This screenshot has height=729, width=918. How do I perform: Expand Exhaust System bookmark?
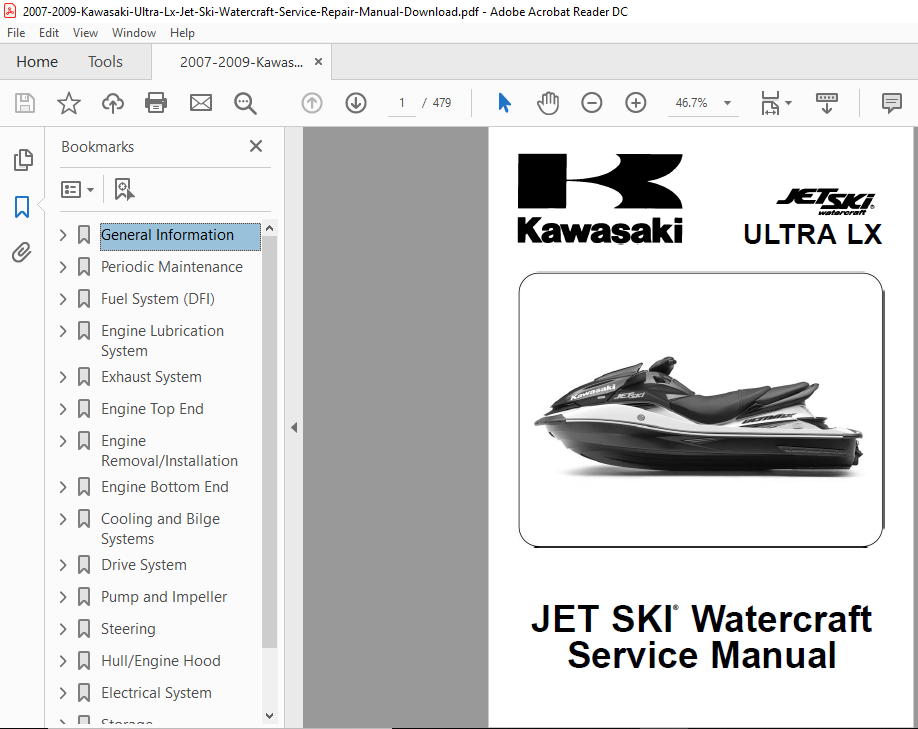click(63, 377)
